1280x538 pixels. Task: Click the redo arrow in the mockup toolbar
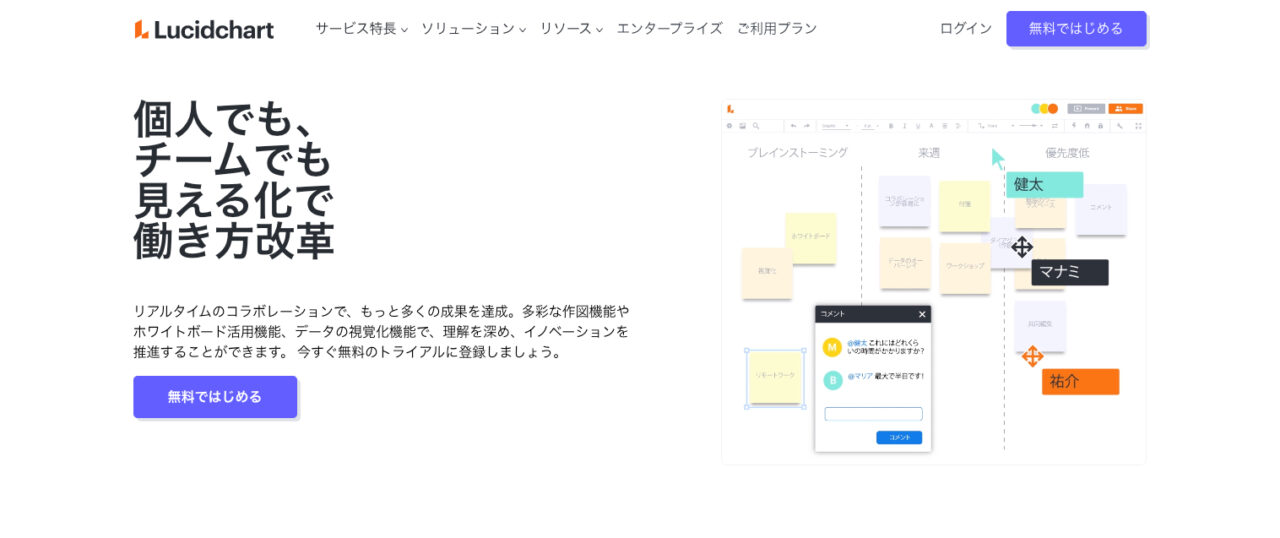(x=807, y=126)
